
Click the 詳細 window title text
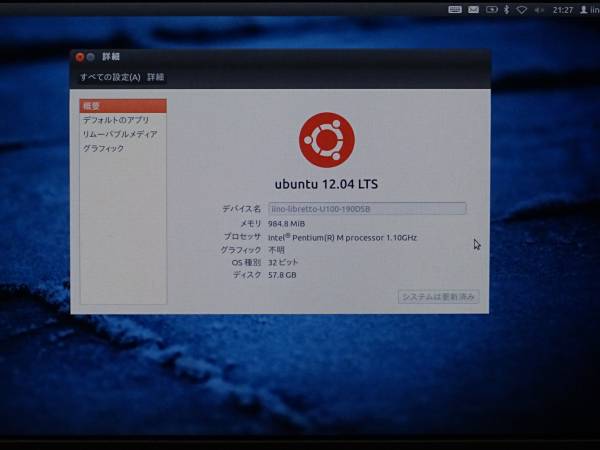click(x=111, y=57)
